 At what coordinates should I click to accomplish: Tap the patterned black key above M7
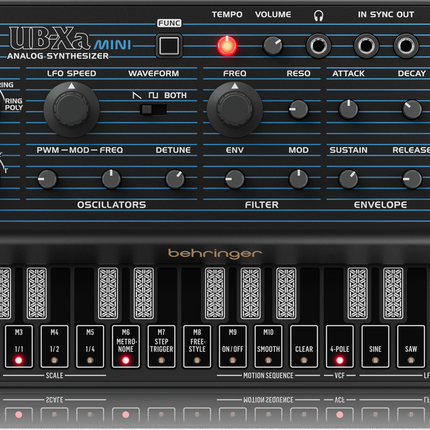point(144,293)
